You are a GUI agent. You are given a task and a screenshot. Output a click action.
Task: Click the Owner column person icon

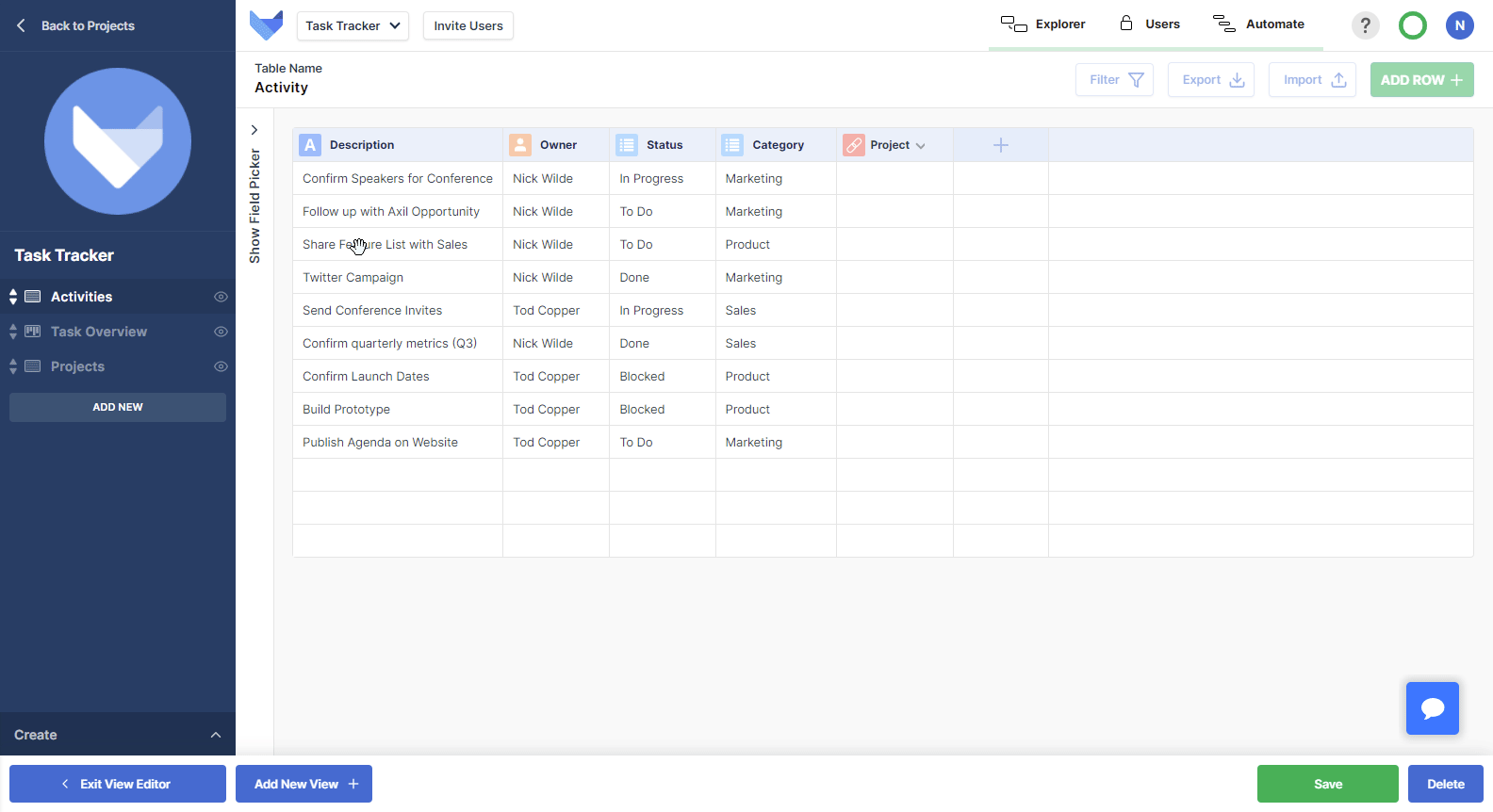(520, 145)
